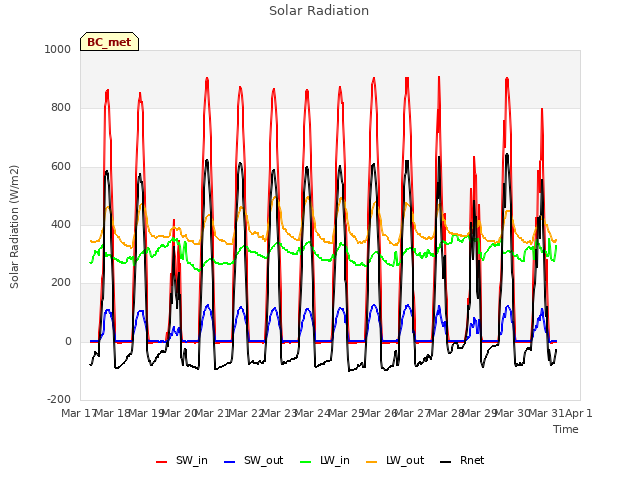Toggle the LW_out legend entry
Image resolution: width=640 pixels, height=480 pixels.
[395, 460]
